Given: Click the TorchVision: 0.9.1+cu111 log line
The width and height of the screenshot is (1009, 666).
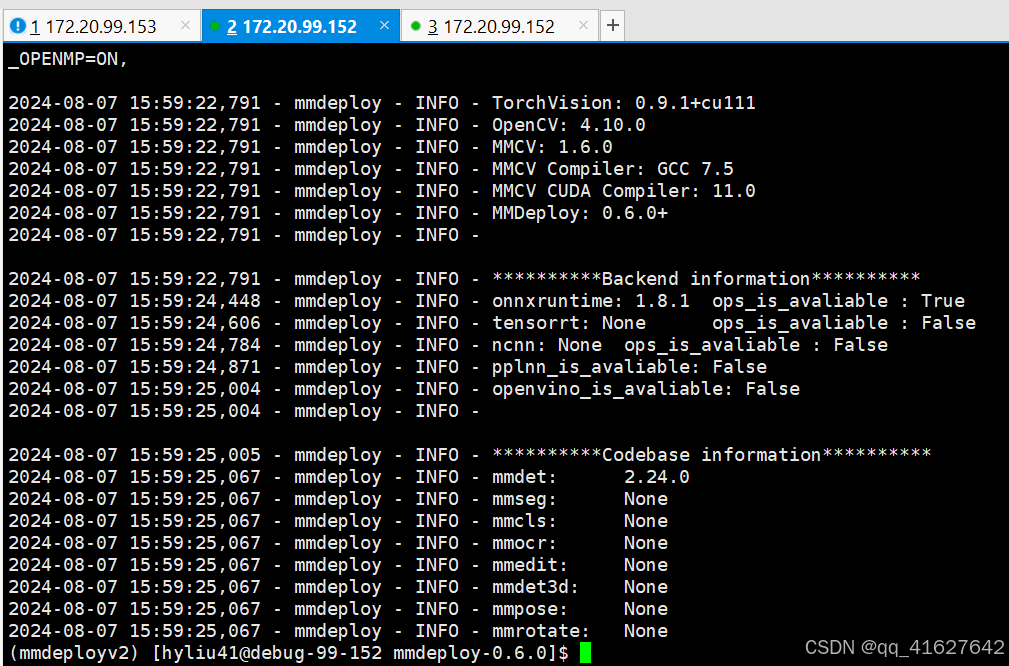Looking at the screenshot, I should [x=623, y=103].
